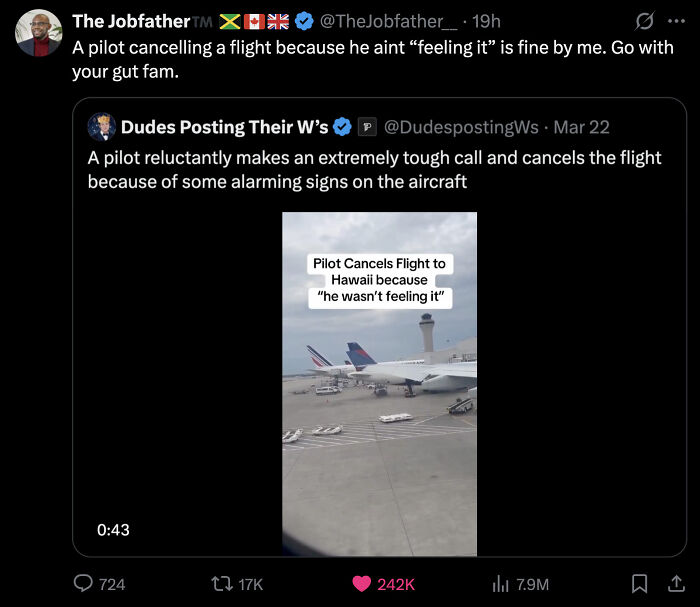Image resolution: width=700 pixels, height=607 pixels.
Task: Click the square affiliate badge icon
Action: pyautogui.click(x=367, y=127)
